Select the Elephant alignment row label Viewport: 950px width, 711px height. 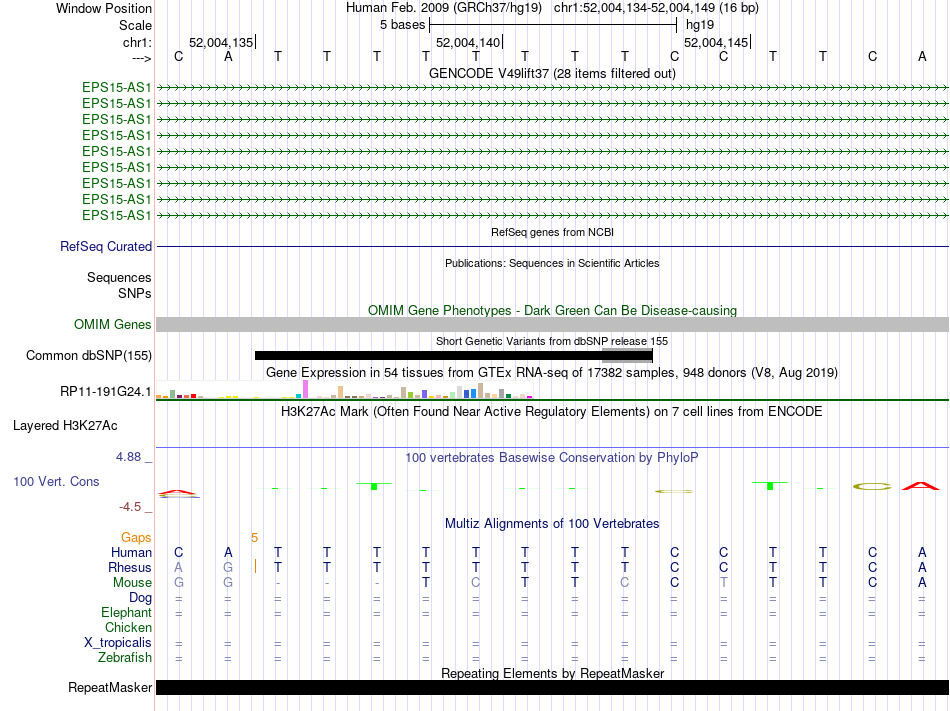[126, 612]
